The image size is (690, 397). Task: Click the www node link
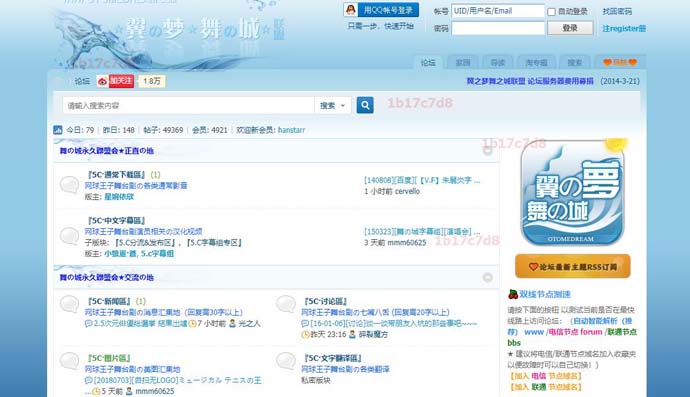tap(534, 332)
